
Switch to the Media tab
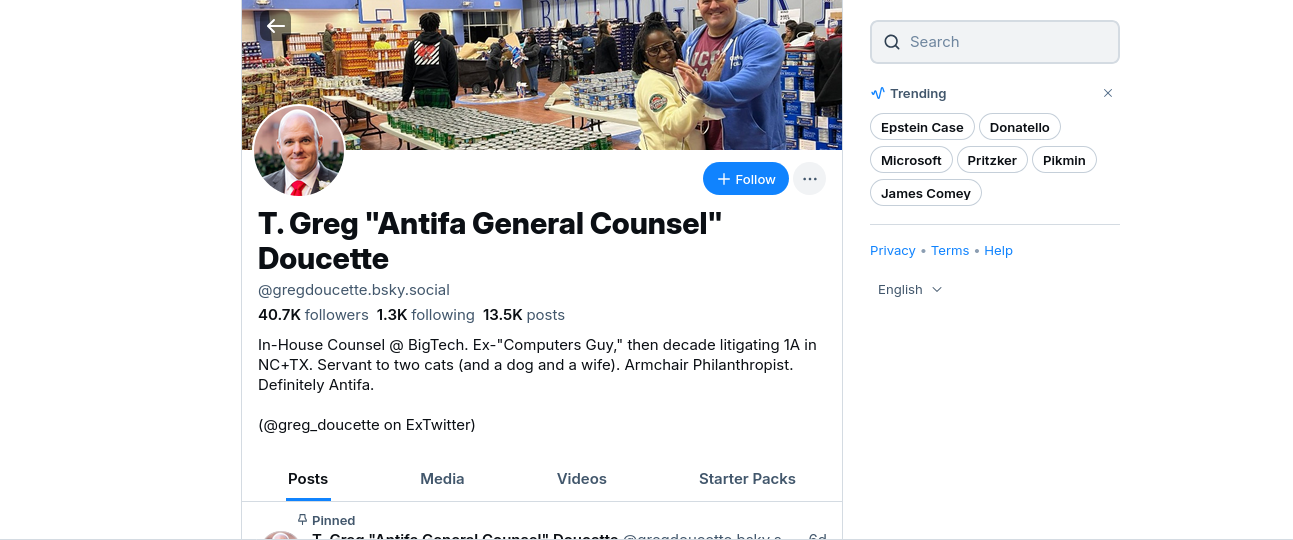(x=442, y=479)
